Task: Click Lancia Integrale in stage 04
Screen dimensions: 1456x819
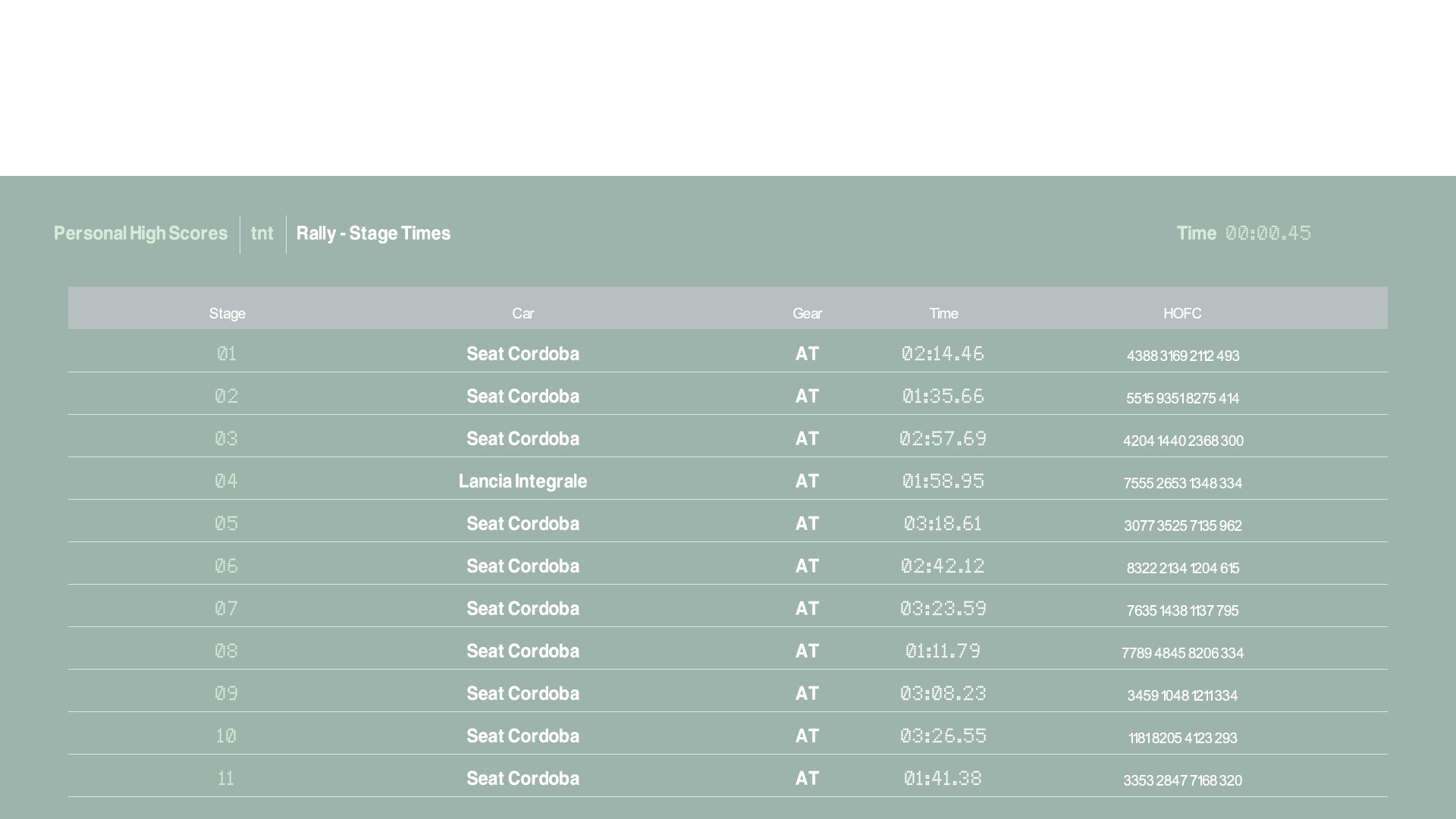Action: (522, 481)
